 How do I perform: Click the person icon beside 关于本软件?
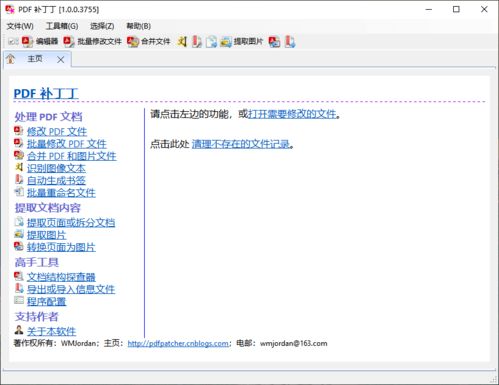coord(19,330)
